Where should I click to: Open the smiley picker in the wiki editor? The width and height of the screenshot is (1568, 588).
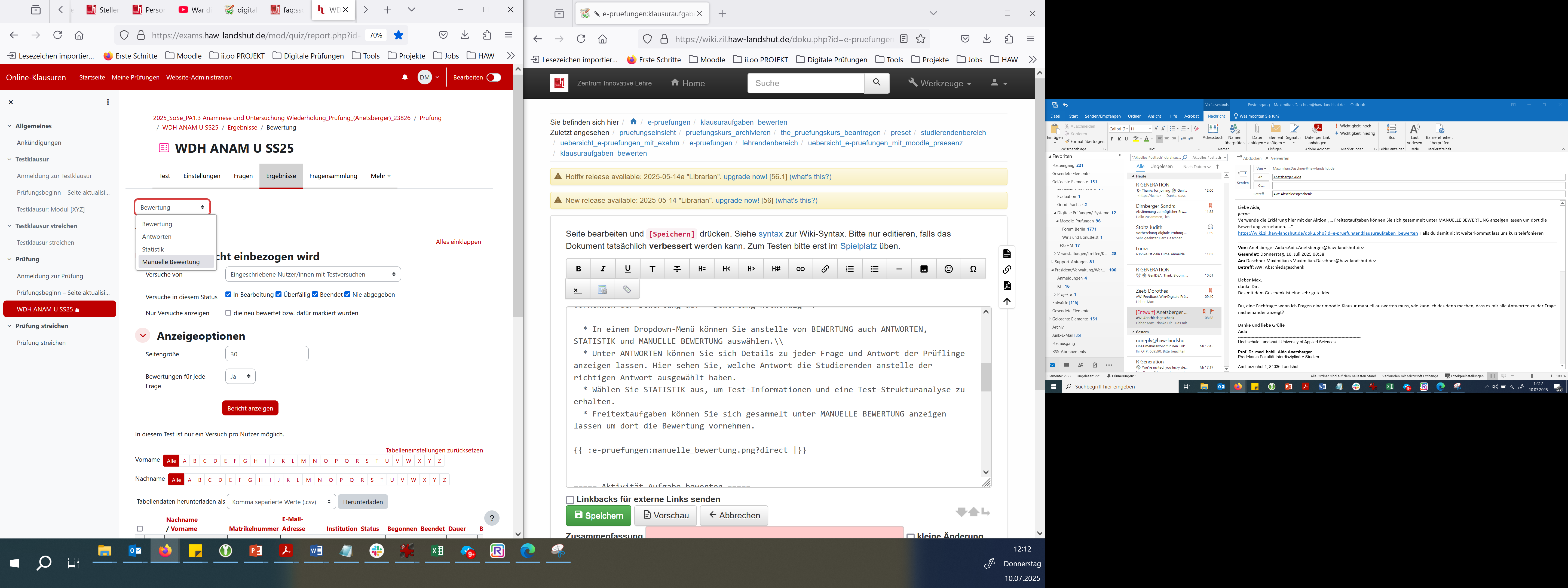(948, 269)
